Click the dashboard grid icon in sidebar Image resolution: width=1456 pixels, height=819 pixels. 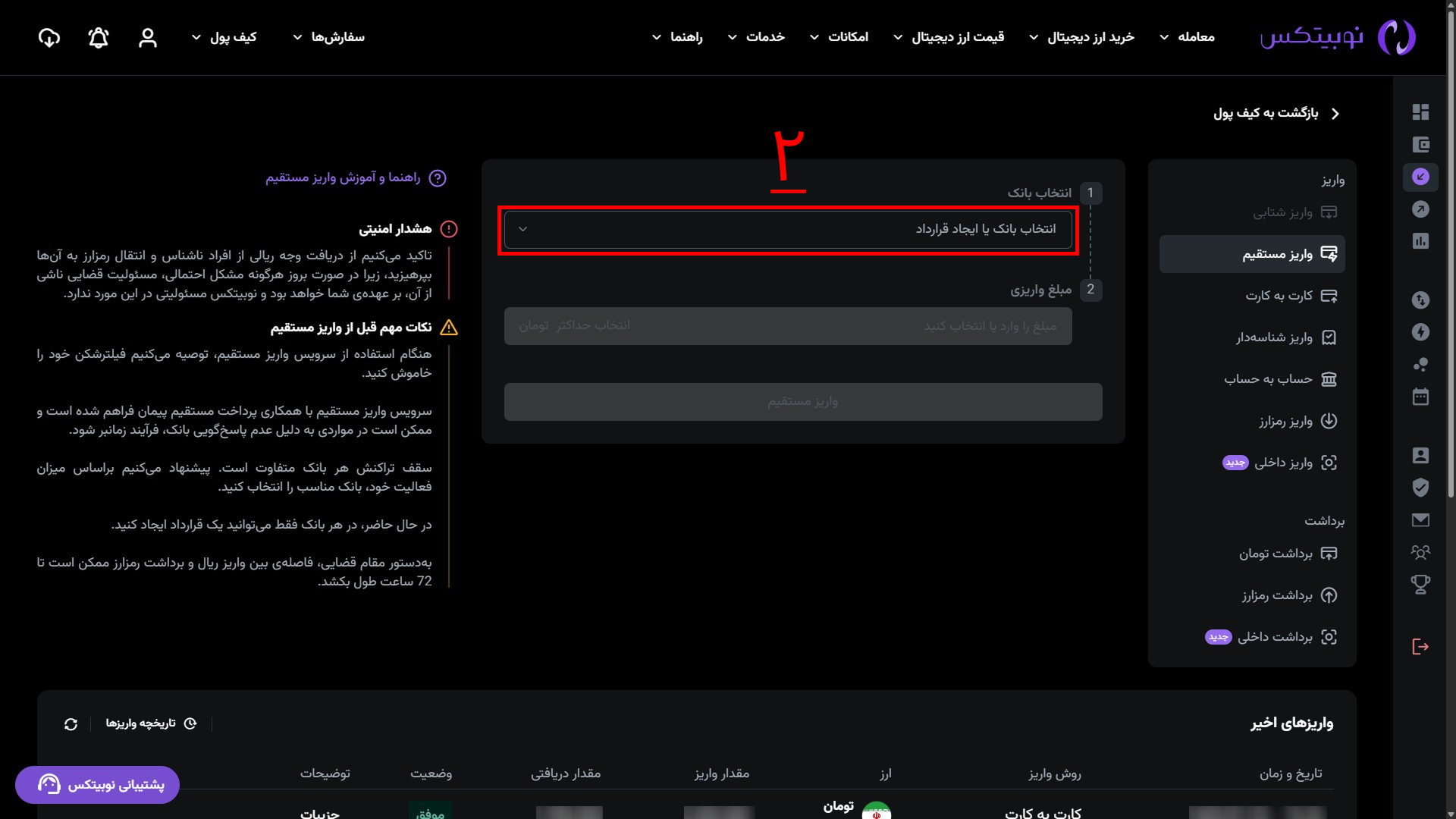[x=1420, y=112]
